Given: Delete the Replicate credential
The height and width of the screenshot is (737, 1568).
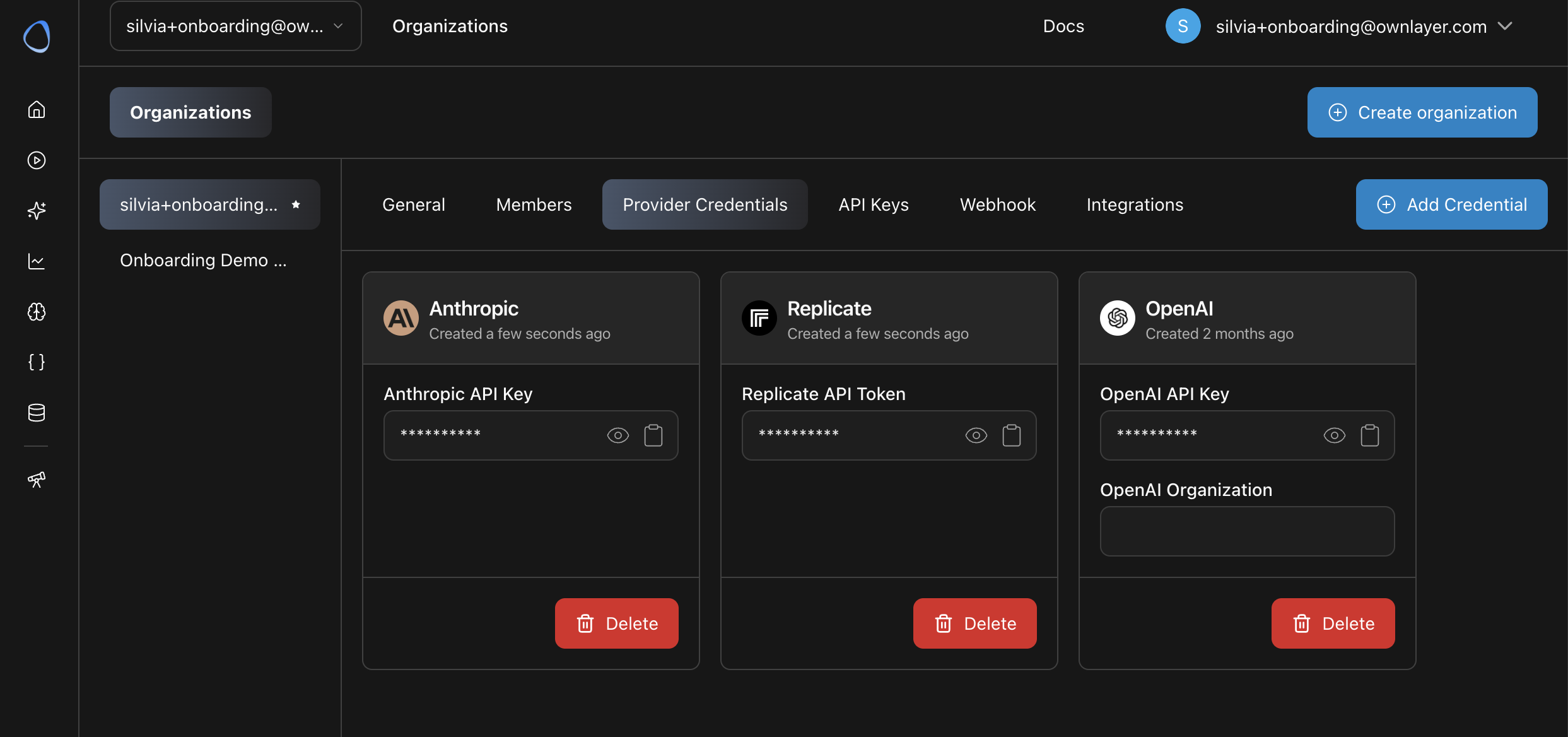Looking at the screenshot, I should [x=975, y=623].
